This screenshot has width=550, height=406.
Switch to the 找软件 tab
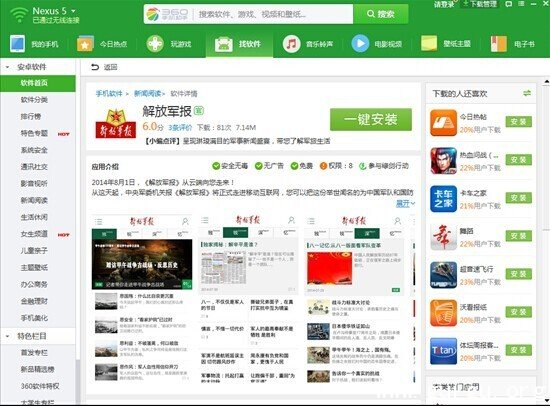tap(239, 44)
